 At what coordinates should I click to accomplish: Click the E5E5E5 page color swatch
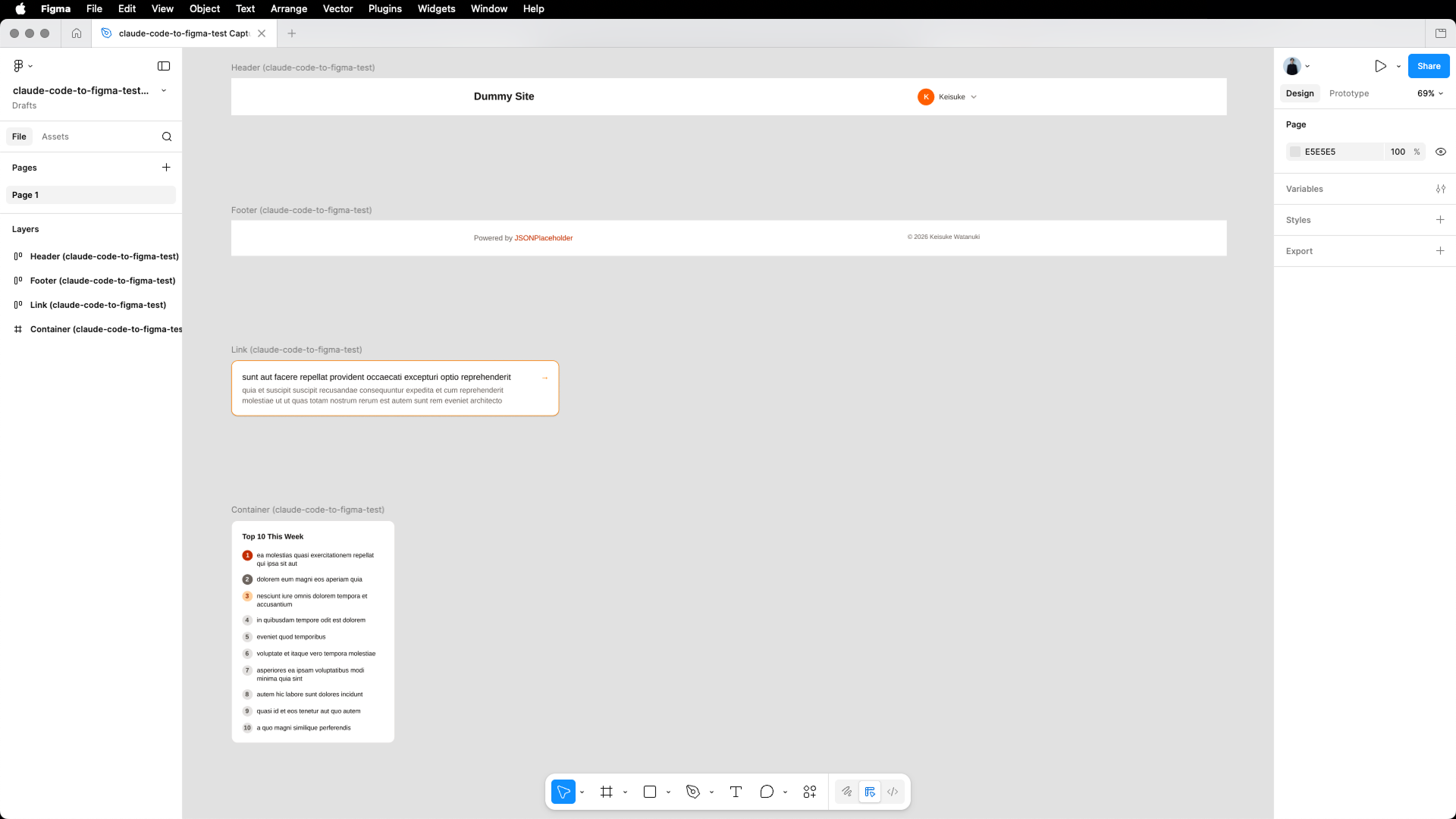click(1296, 152)
